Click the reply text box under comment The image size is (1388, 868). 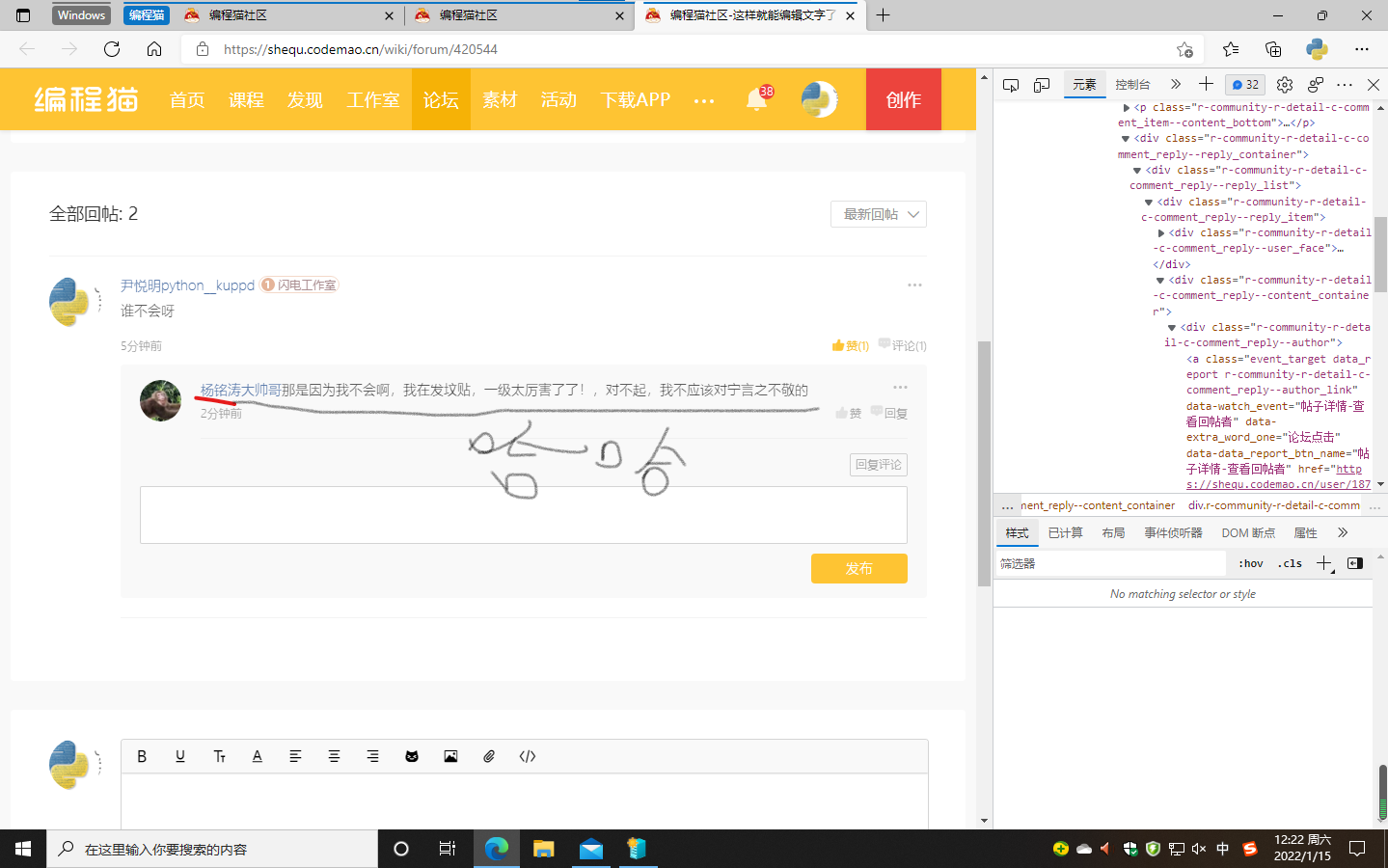point(524,515)
